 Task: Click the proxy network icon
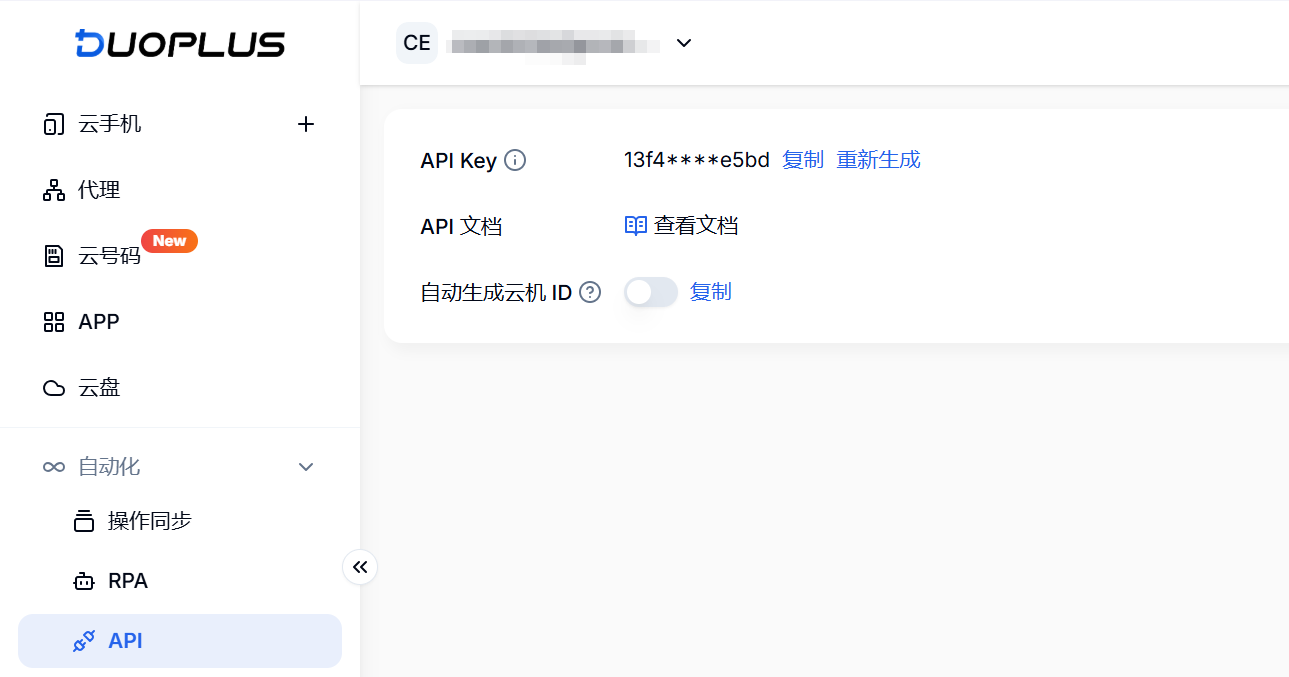point(54,190)
